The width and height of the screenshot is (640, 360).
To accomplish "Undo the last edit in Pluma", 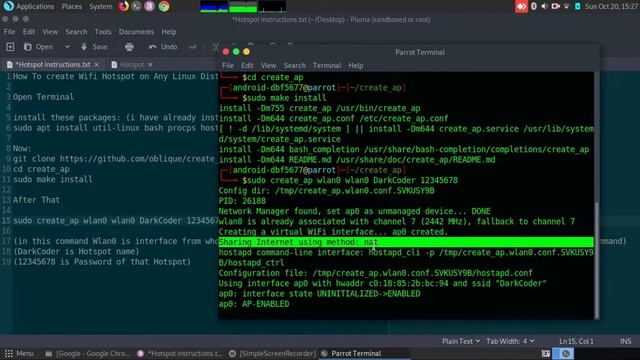I will tap(163, 47).
